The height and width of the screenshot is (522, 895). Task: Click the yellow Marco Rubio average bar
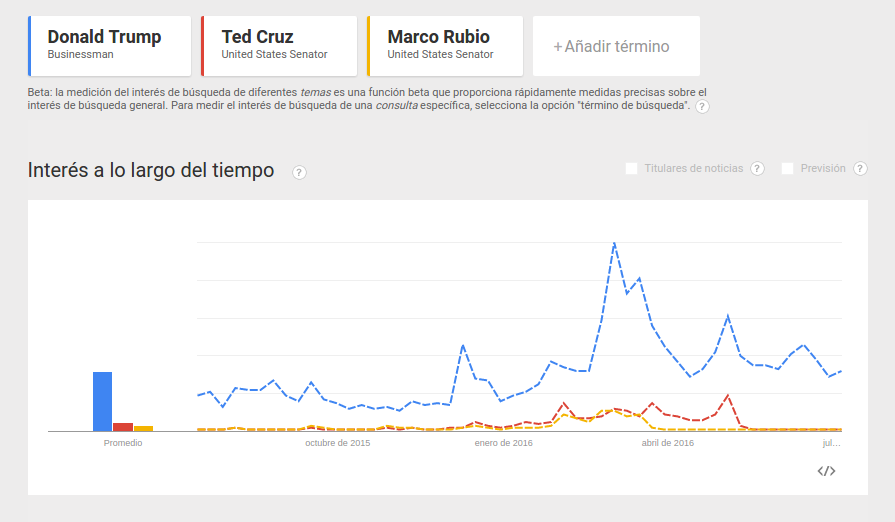tap(143, 428)
